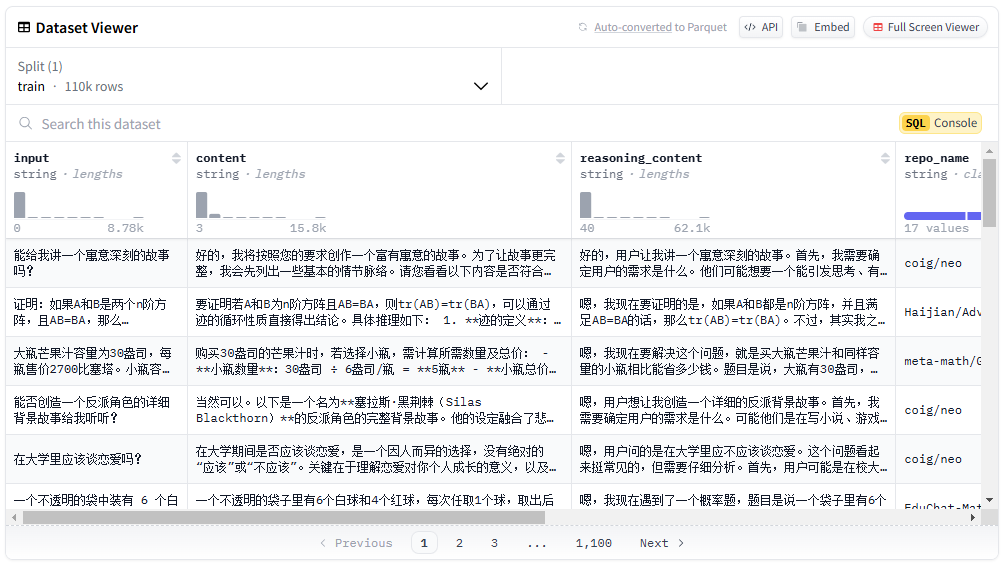The width and height of the screenshot is (1004, 565).
Task: Select the input cell starting 能给我讲一个寓意深刻的故事
Action: 97,263
